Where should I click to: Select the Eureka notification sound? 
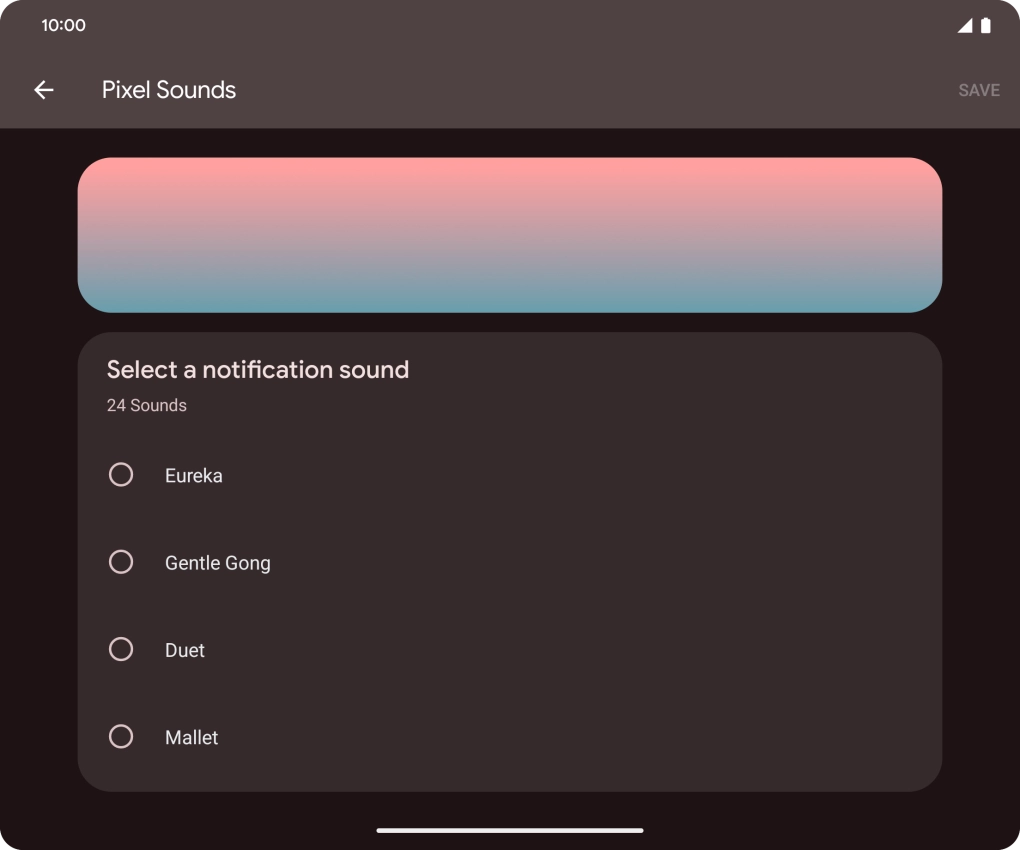(121, 475)
